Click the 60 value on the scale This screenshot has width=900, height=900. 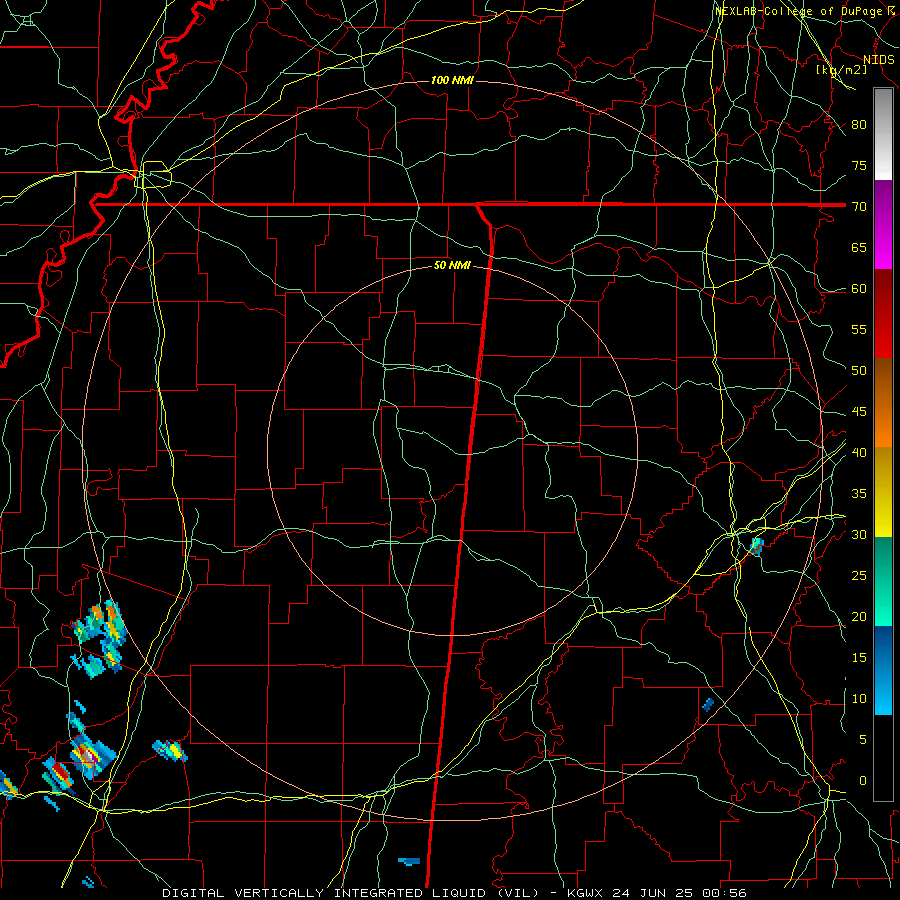tap(859, 289)
